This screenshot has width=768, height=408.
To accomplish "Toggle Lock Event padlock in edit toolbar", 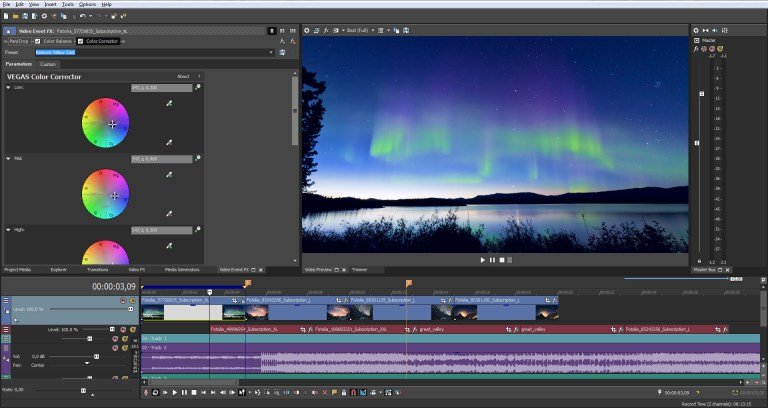I will click(x=344, y=392).
